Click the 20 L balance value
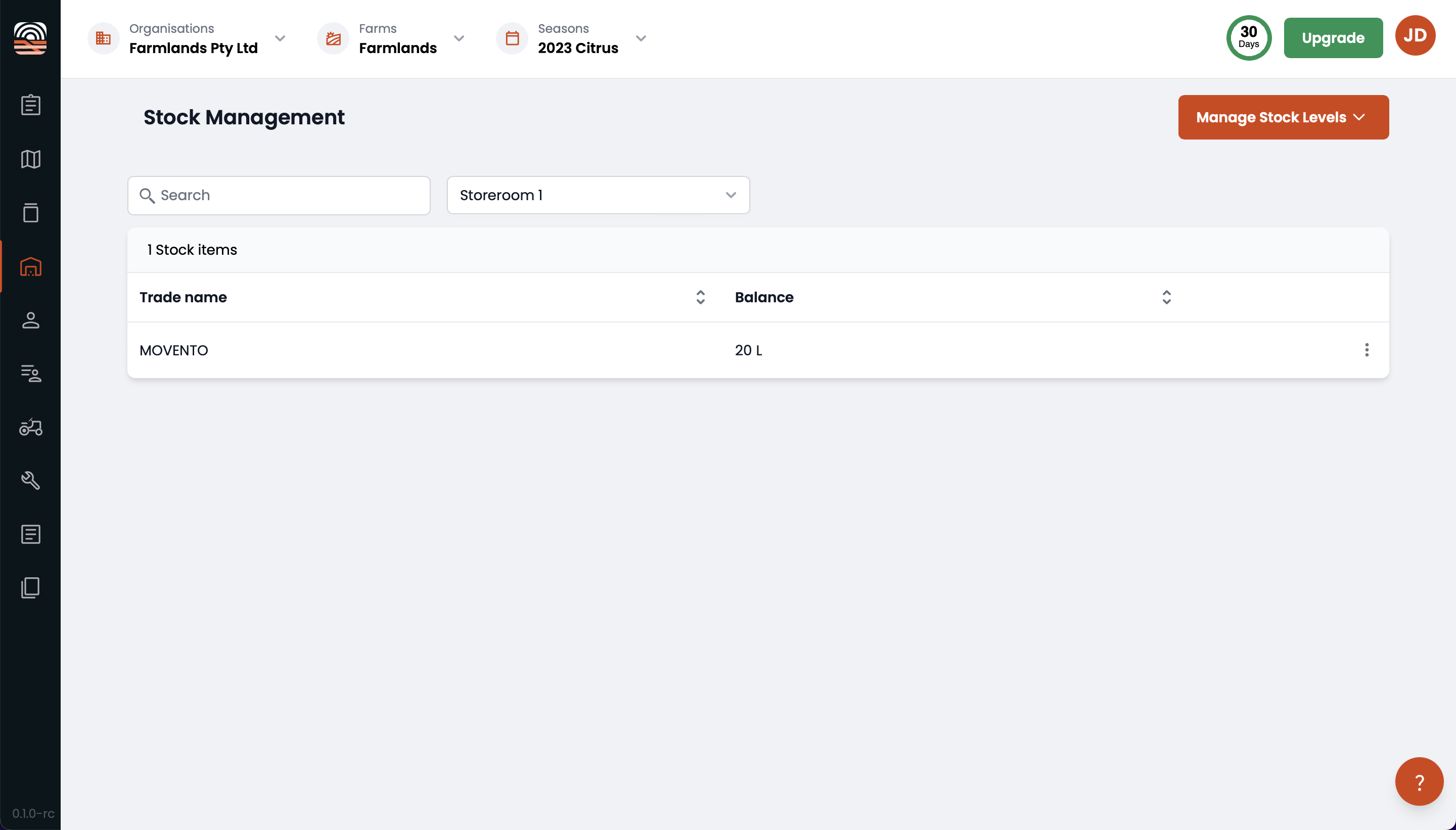The width and height of the screenshot is (1456, 830). tap(748, 350)
